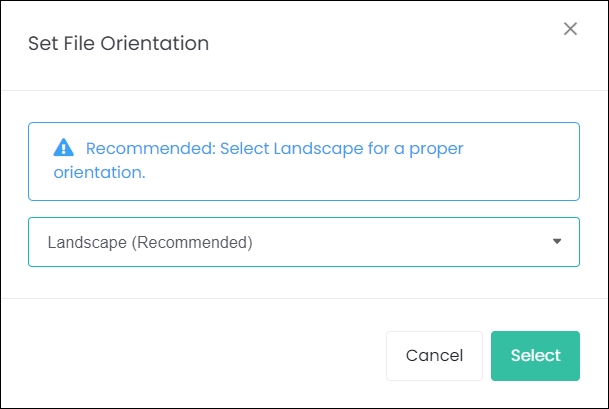Screen dimensions: 609x409
Task: Focus the orientation selection field
Action: (x=304, y=242)
